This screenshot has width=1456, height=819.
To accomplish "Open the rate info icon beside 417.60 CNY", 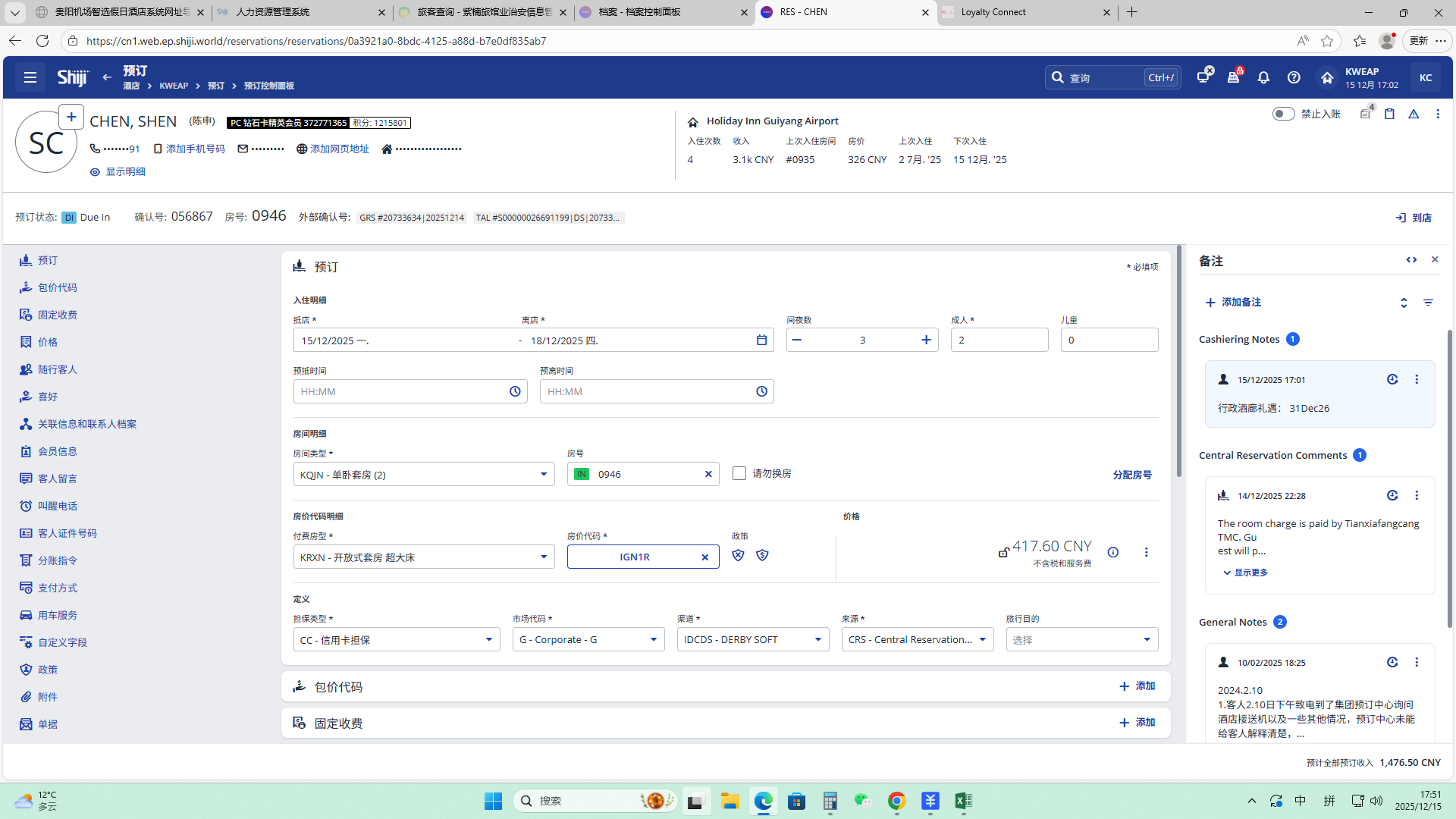I will point(1112,552).
